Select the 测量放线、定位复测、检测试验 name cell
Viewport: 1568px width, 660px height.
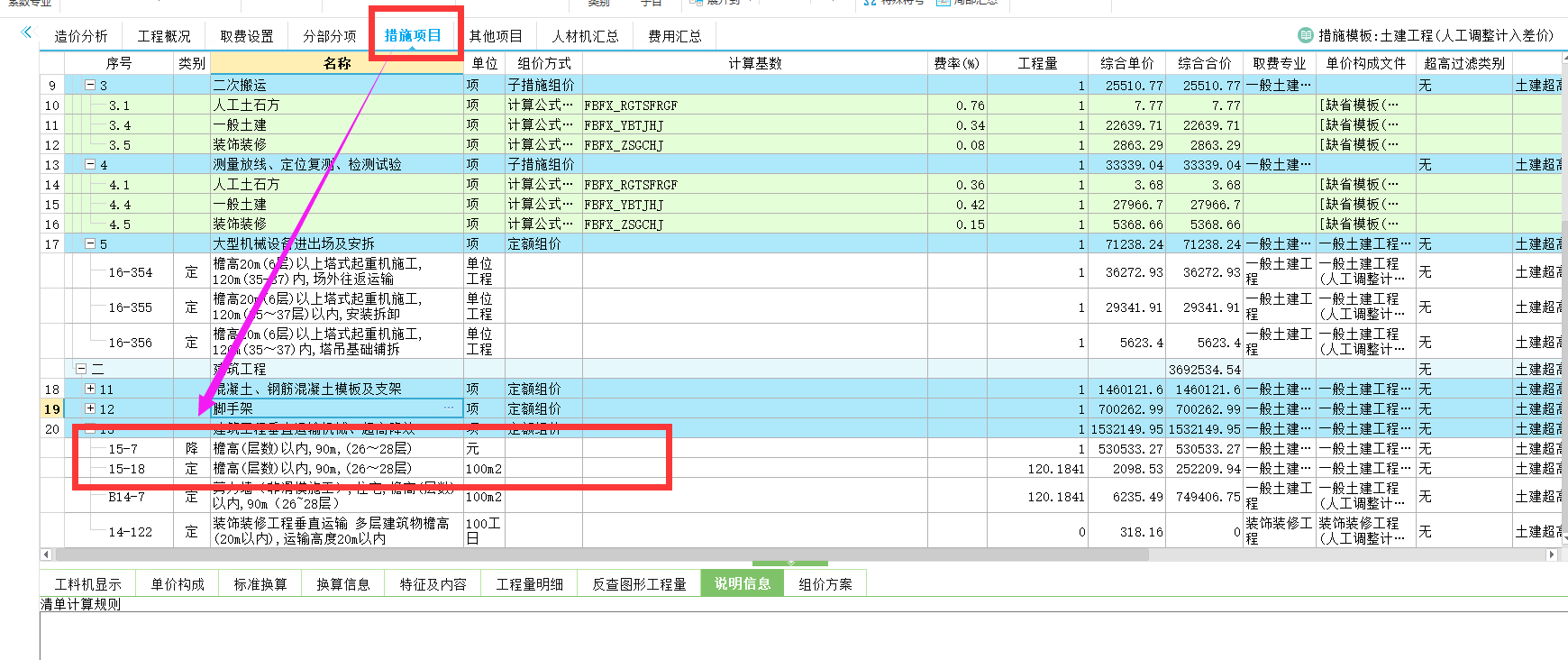pos(337,164)
